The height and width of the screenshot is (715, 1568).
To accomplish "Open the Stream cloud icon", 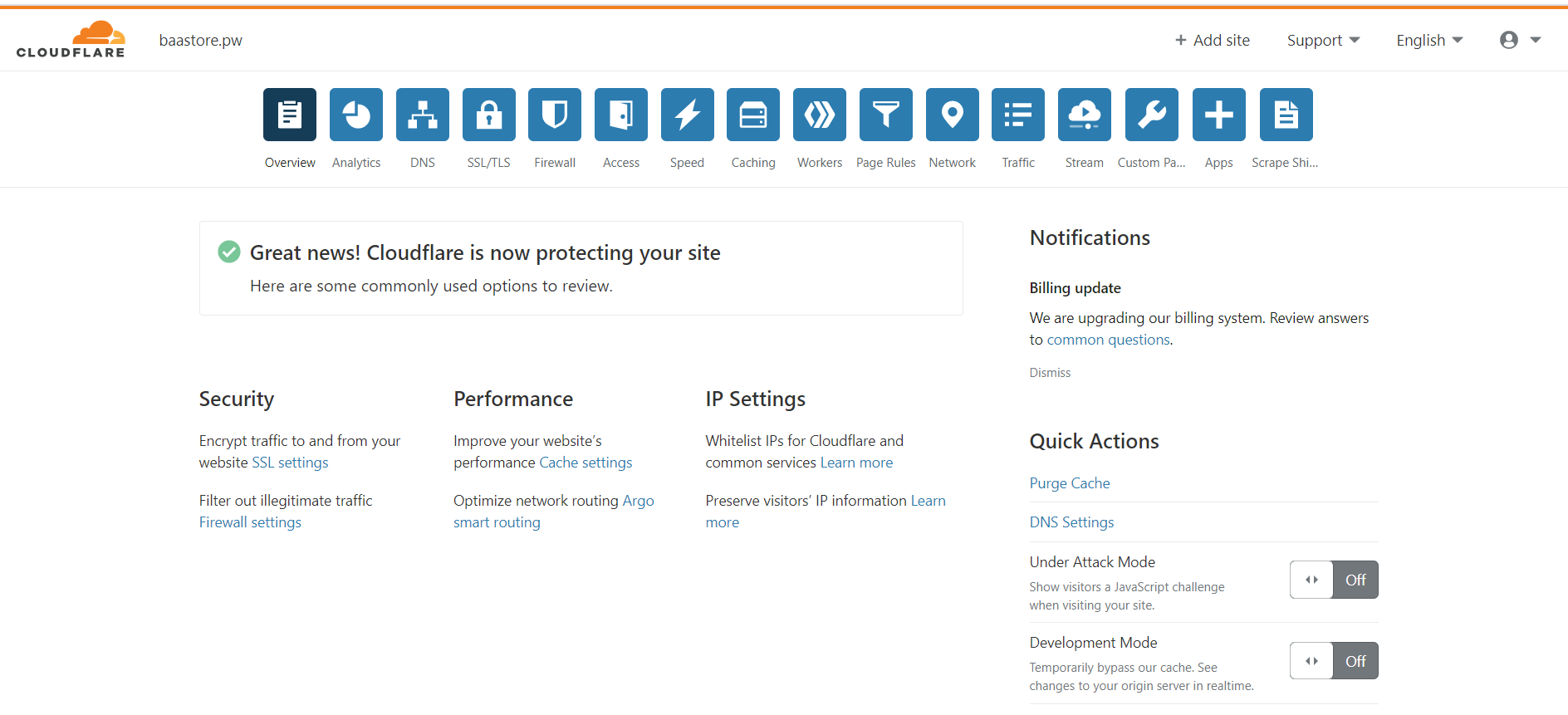I will point(1085,115).
